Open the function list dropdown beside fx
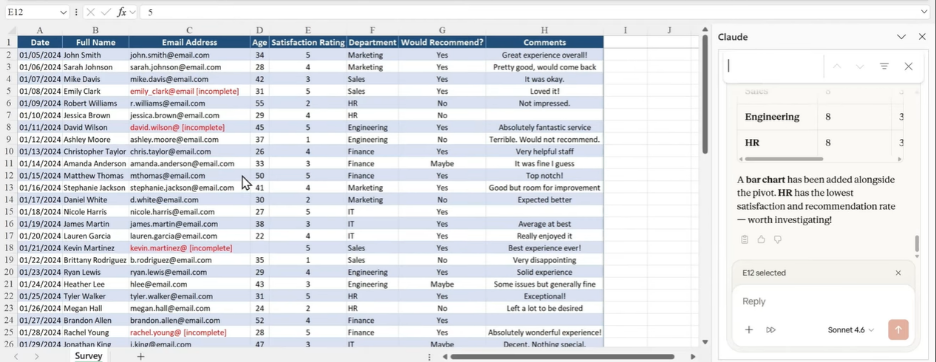This screenshot has width=936, height=362. (133, 12)
